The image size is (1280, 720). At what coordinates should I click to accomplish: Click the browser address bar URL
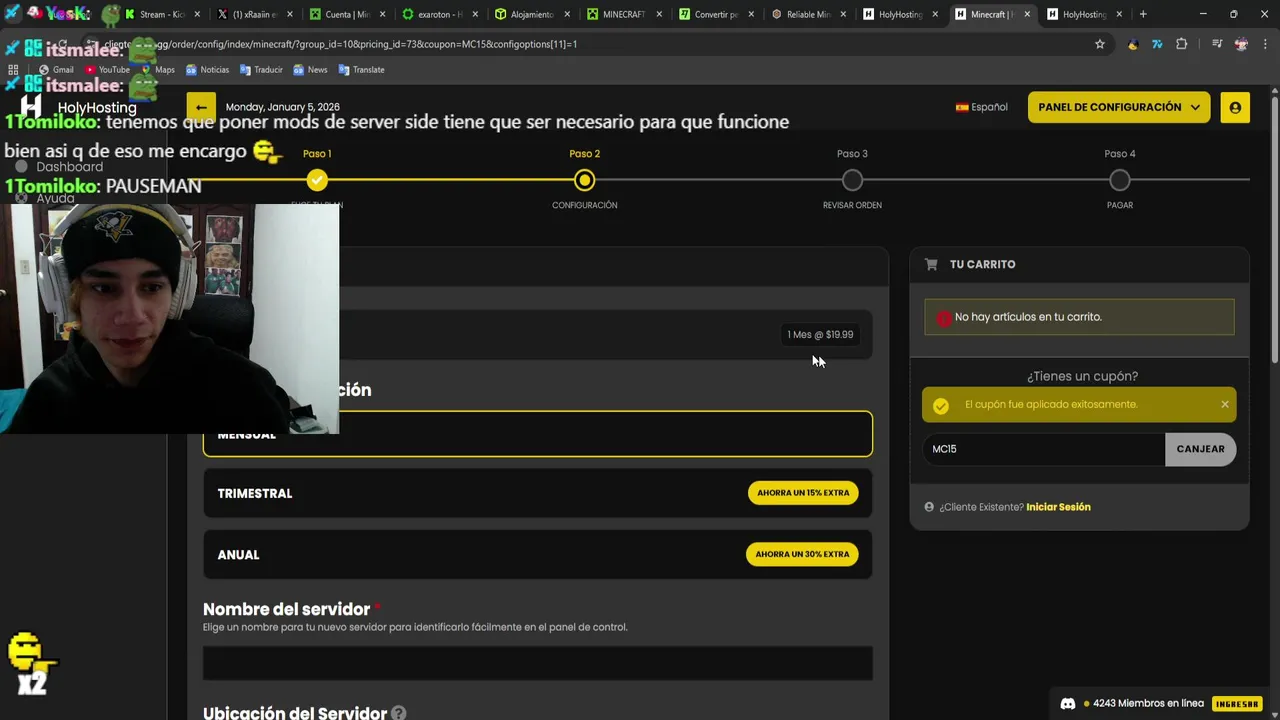coord(340,44)
